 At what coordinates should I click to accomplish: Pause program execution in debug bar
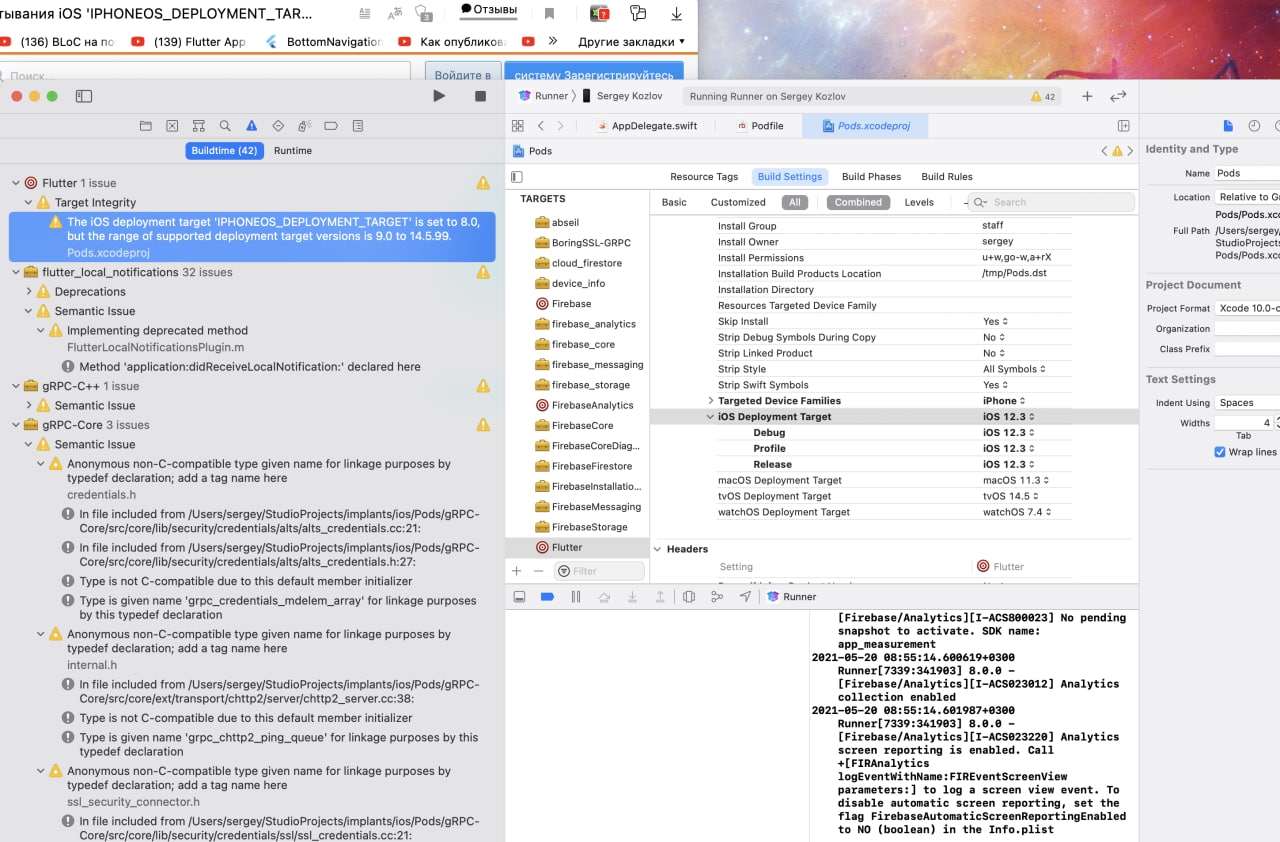(575, 597)
